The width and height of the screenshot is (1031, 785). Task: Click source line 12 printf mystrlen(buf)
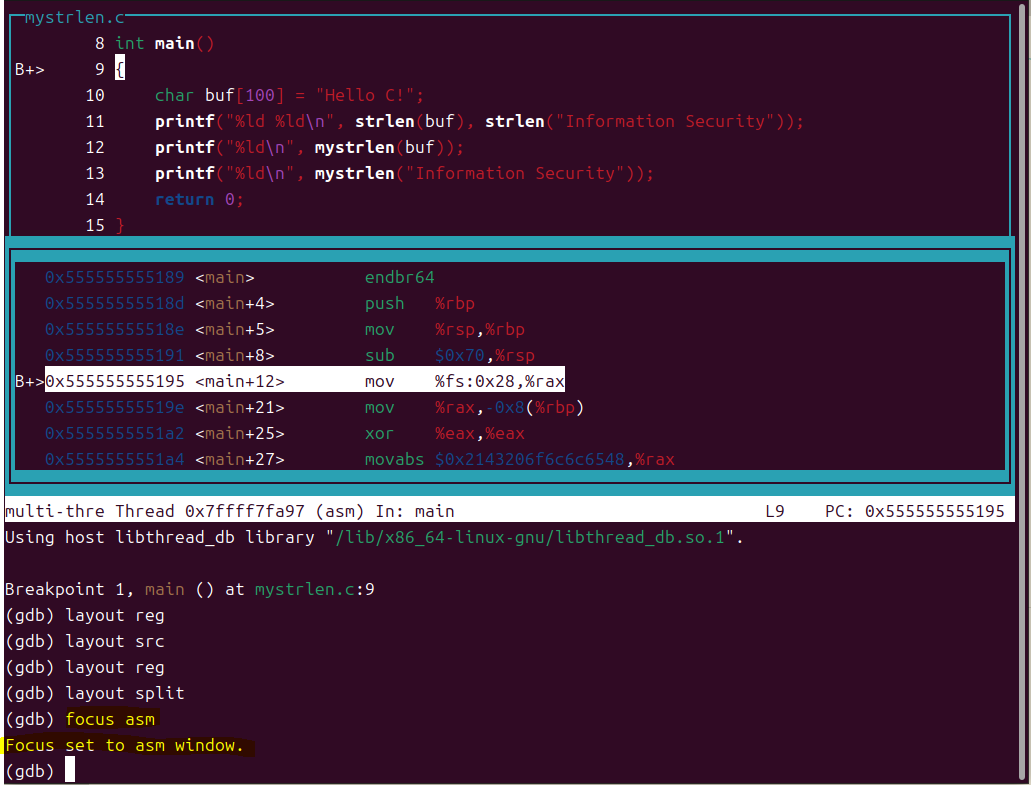click(275, 147)
